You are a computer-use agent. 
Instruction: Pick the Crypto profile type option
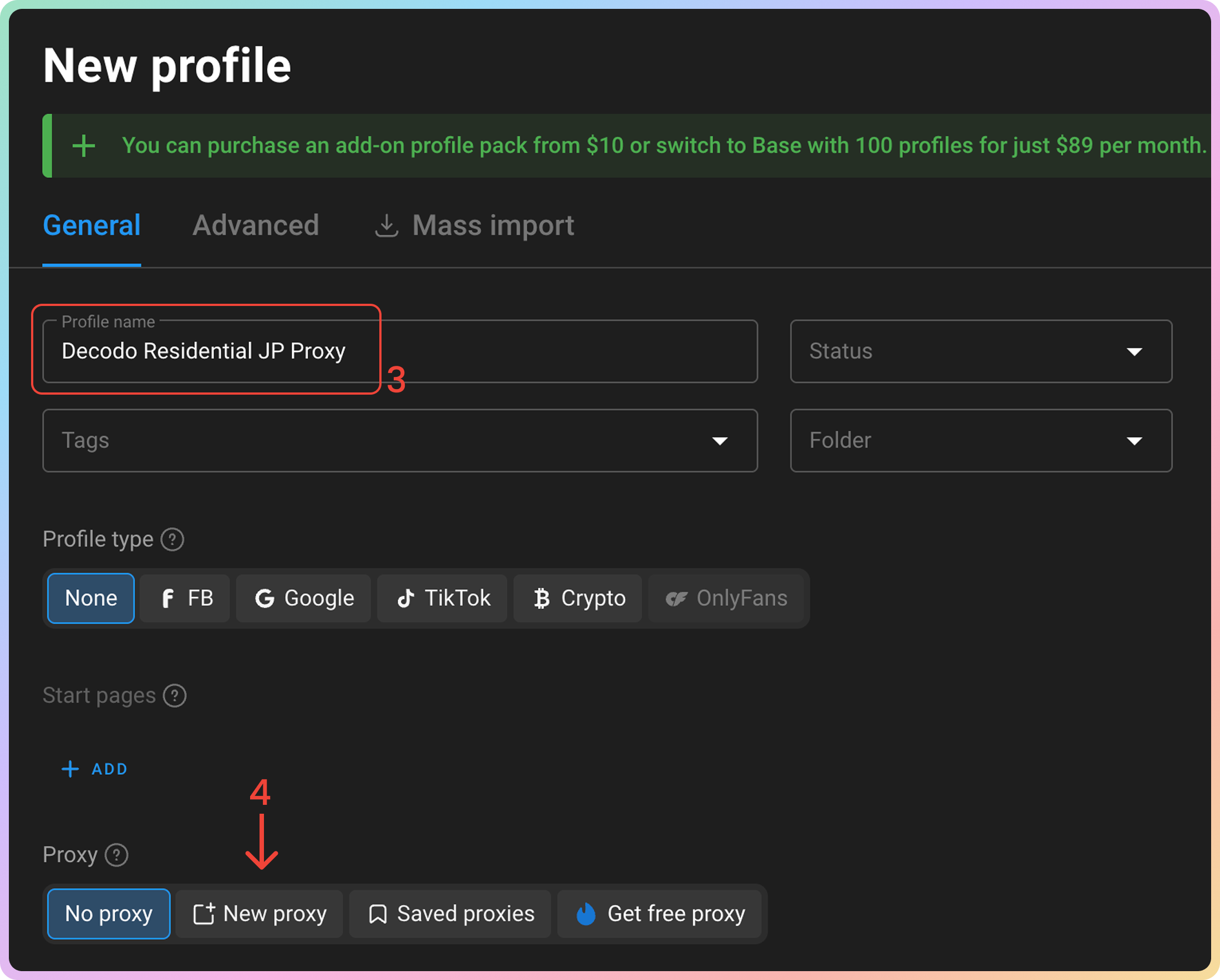(x=578, y=598)
